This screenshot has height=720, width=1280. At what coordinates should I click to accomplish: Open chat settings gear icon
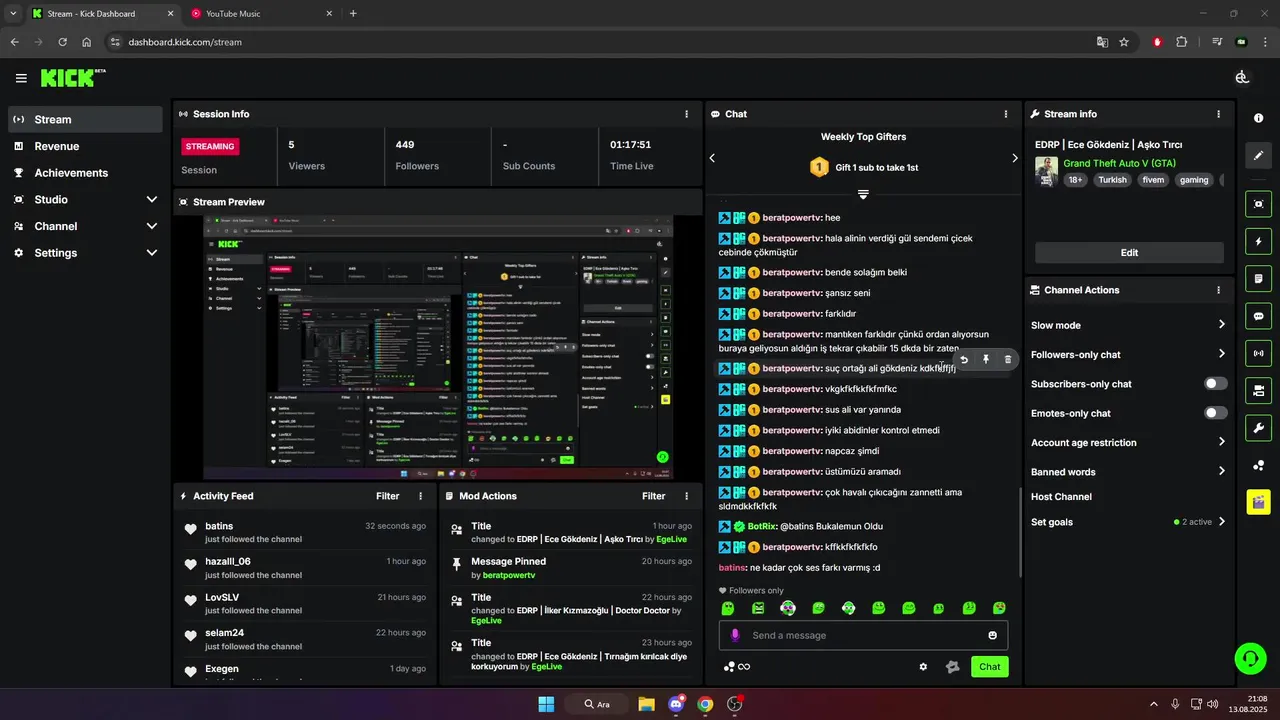pyautogui.click(x=923, y=667)
